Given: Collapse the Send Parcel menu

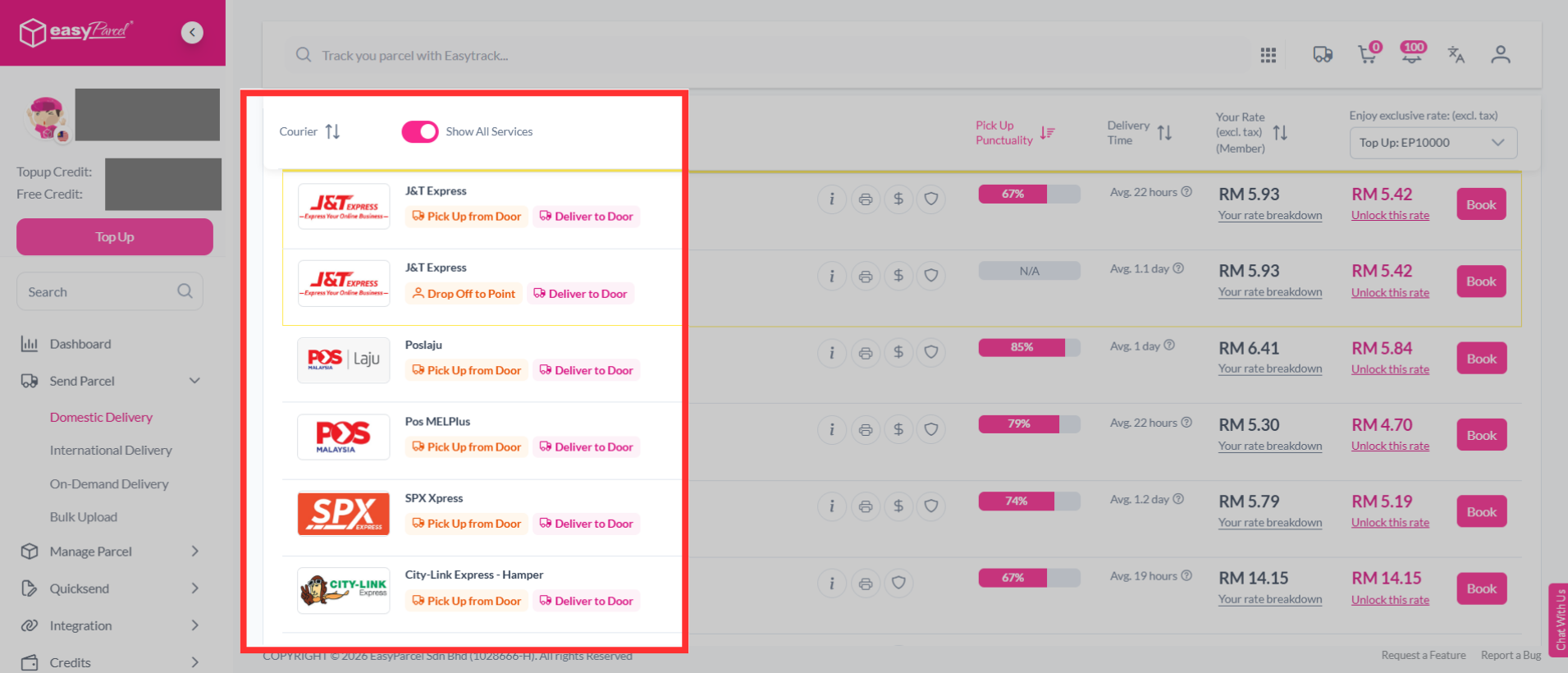Looking at the screenshot, I should pos(194,381).
